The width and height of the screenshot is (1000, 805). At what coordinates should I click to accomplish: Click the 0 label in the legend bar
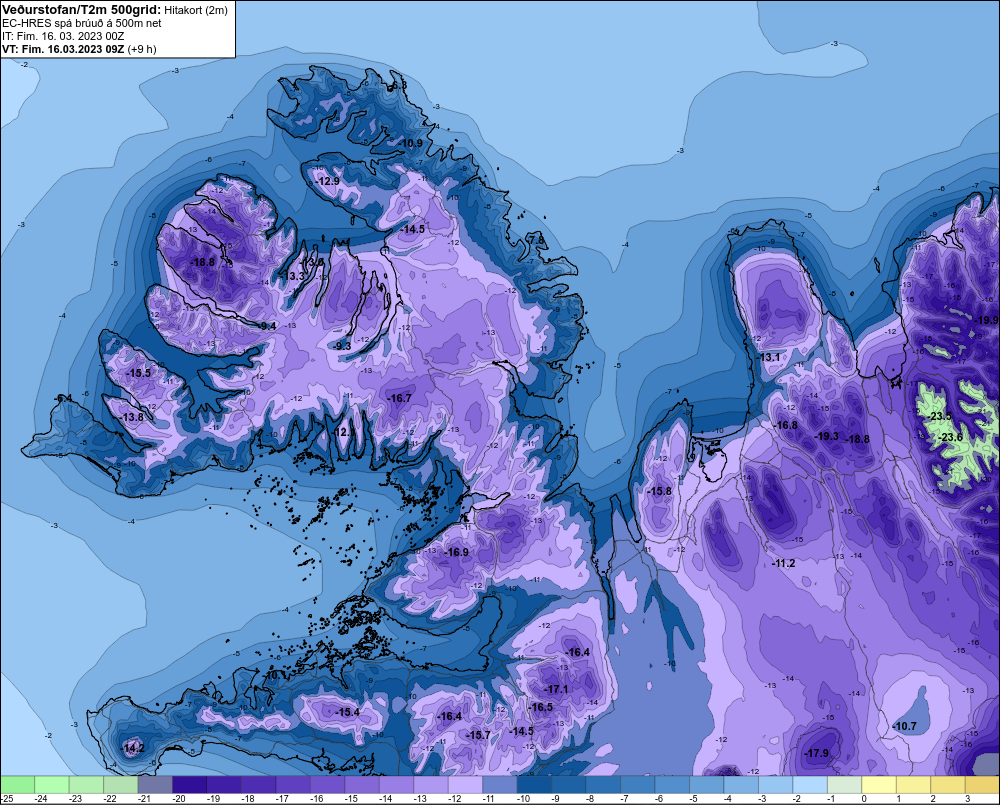864,799
